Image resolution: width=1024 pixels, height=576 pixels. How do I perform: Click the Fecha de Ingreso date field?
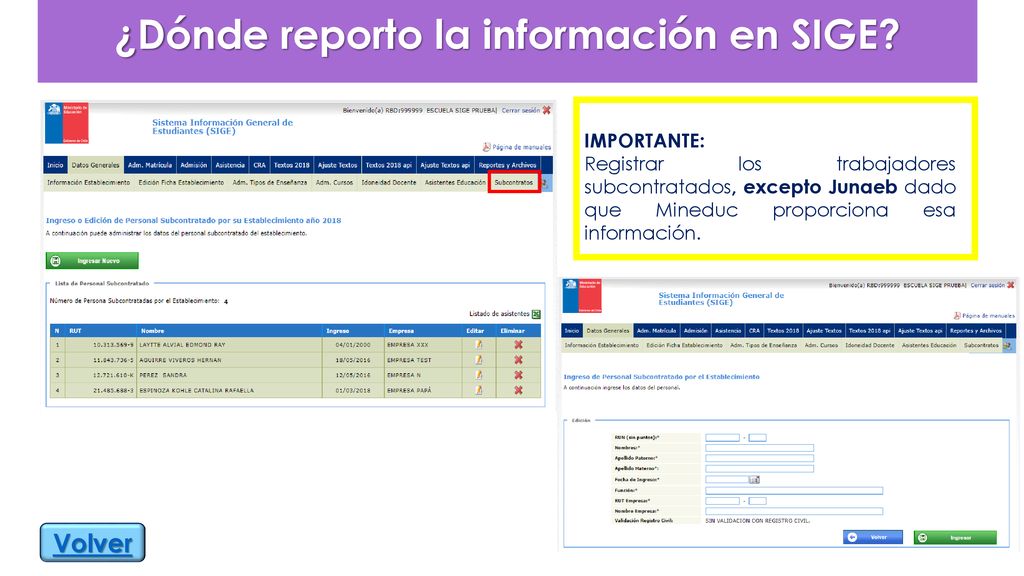pos(727,479)
